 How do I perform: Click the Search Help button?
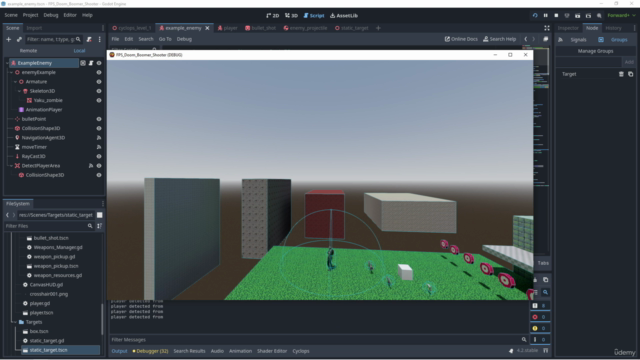coord(500,39)
